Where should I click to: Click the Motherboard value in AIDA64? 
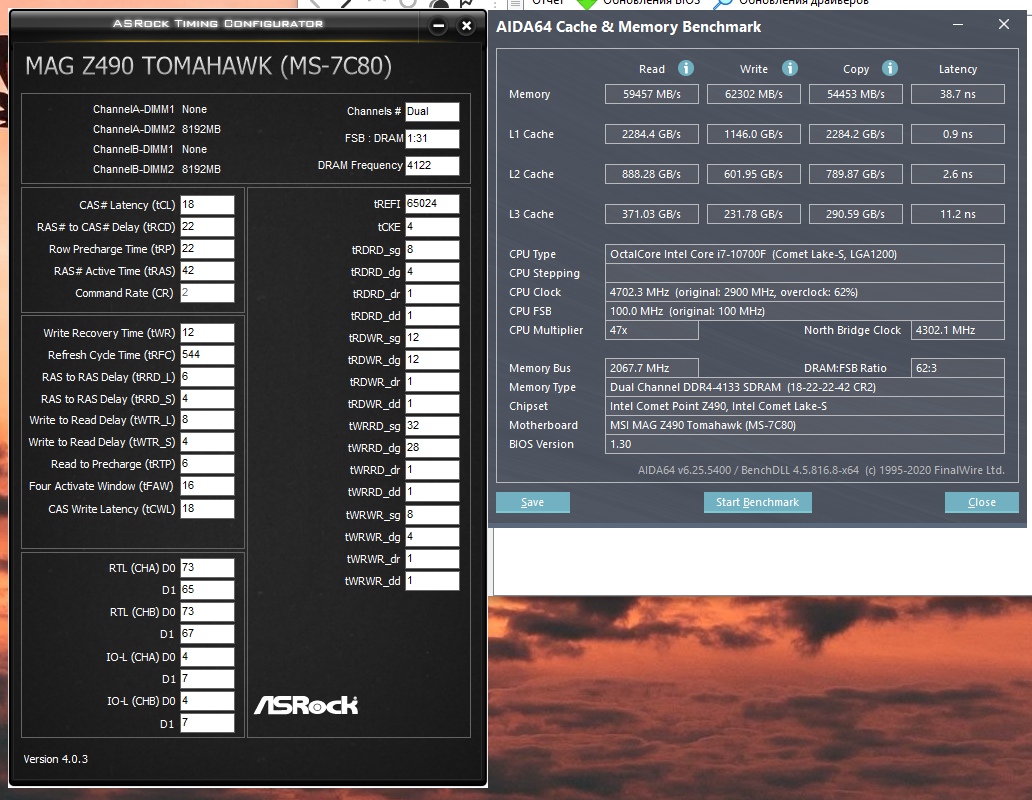coord(804,425)
